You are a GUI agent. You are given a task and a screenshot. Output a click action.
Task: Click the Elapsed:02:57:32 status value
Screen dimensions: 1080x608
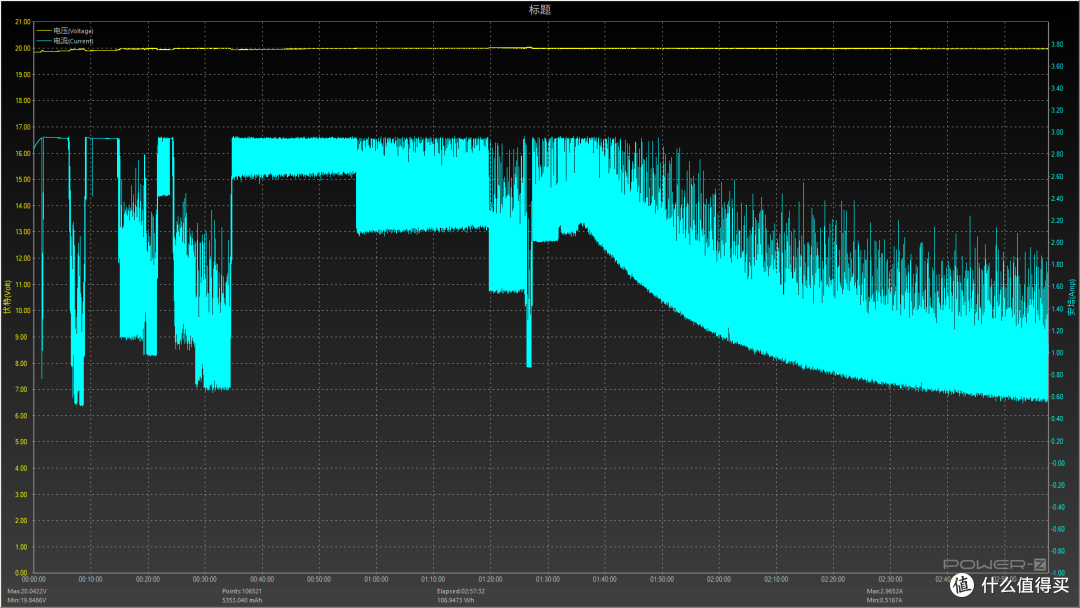[x=460, y=591]
